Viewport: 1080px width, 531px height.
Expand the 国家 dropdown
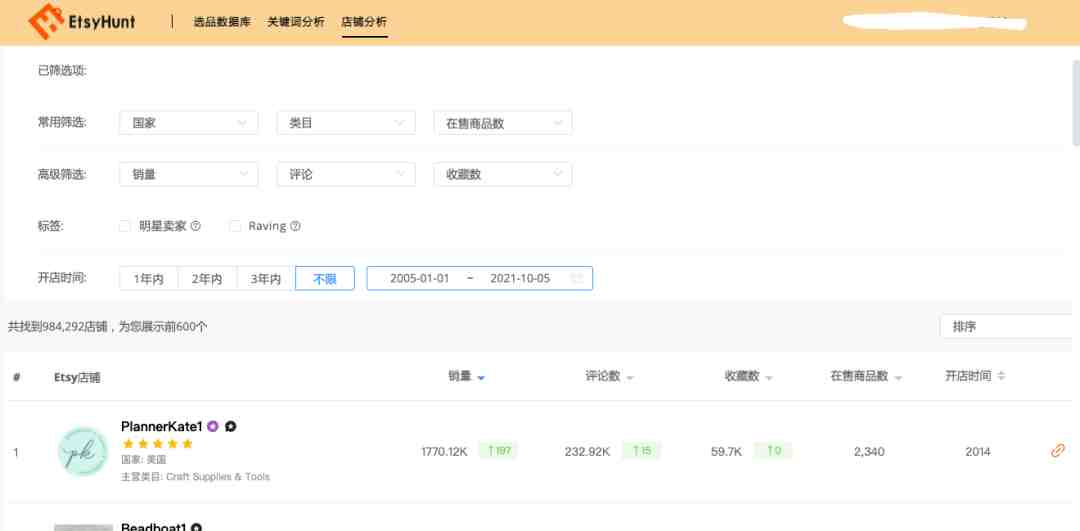pos(189,123)
